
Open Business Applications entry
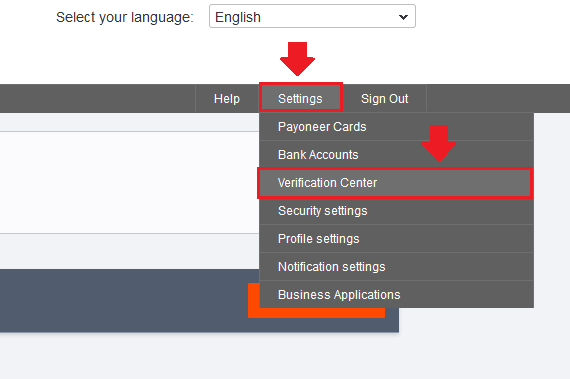396,294
